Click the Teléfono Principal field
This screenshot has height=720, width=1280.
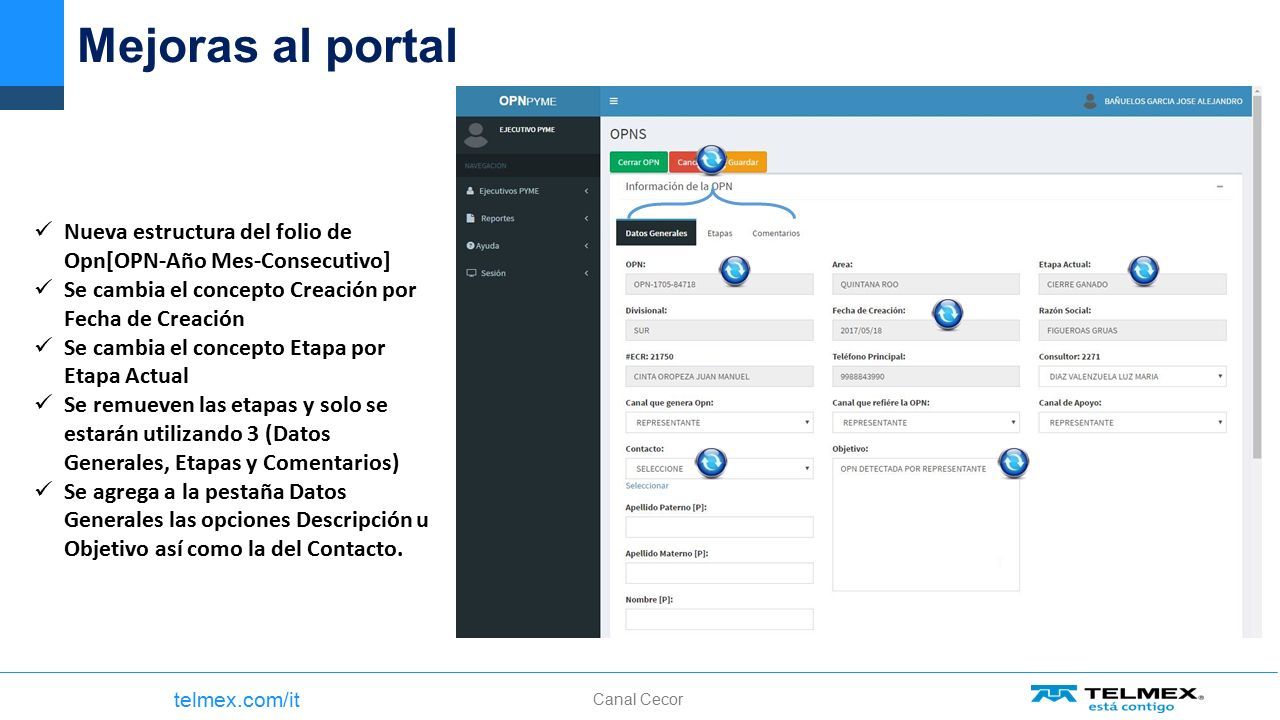click(x=925, y=377)
